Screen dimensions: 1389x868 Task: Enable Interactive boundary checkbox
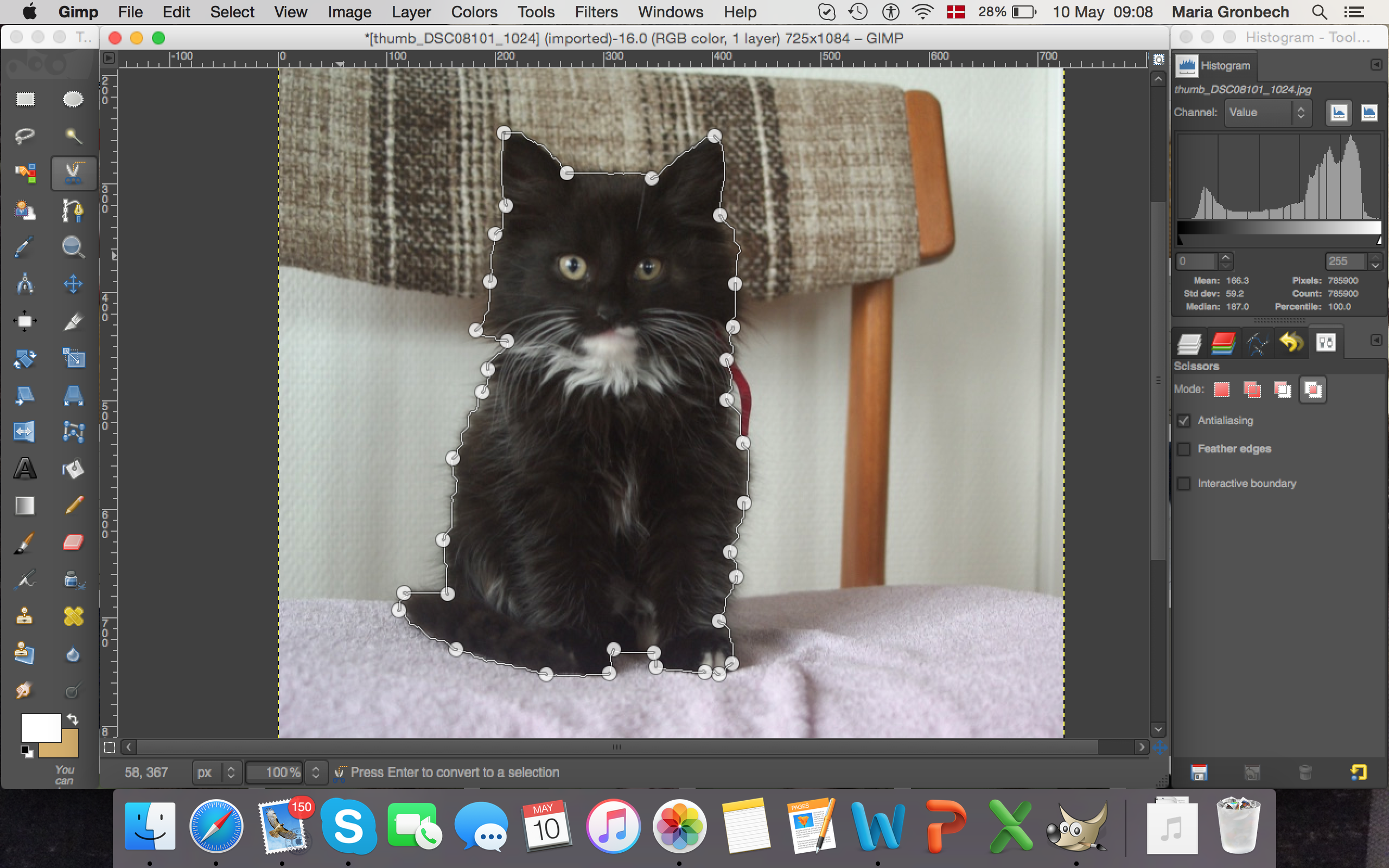[x=1184, y=484]
